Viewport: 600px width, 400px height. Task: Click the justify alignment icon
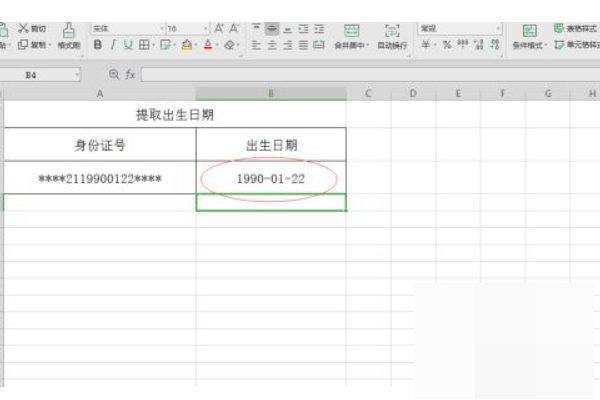[303, 45]
